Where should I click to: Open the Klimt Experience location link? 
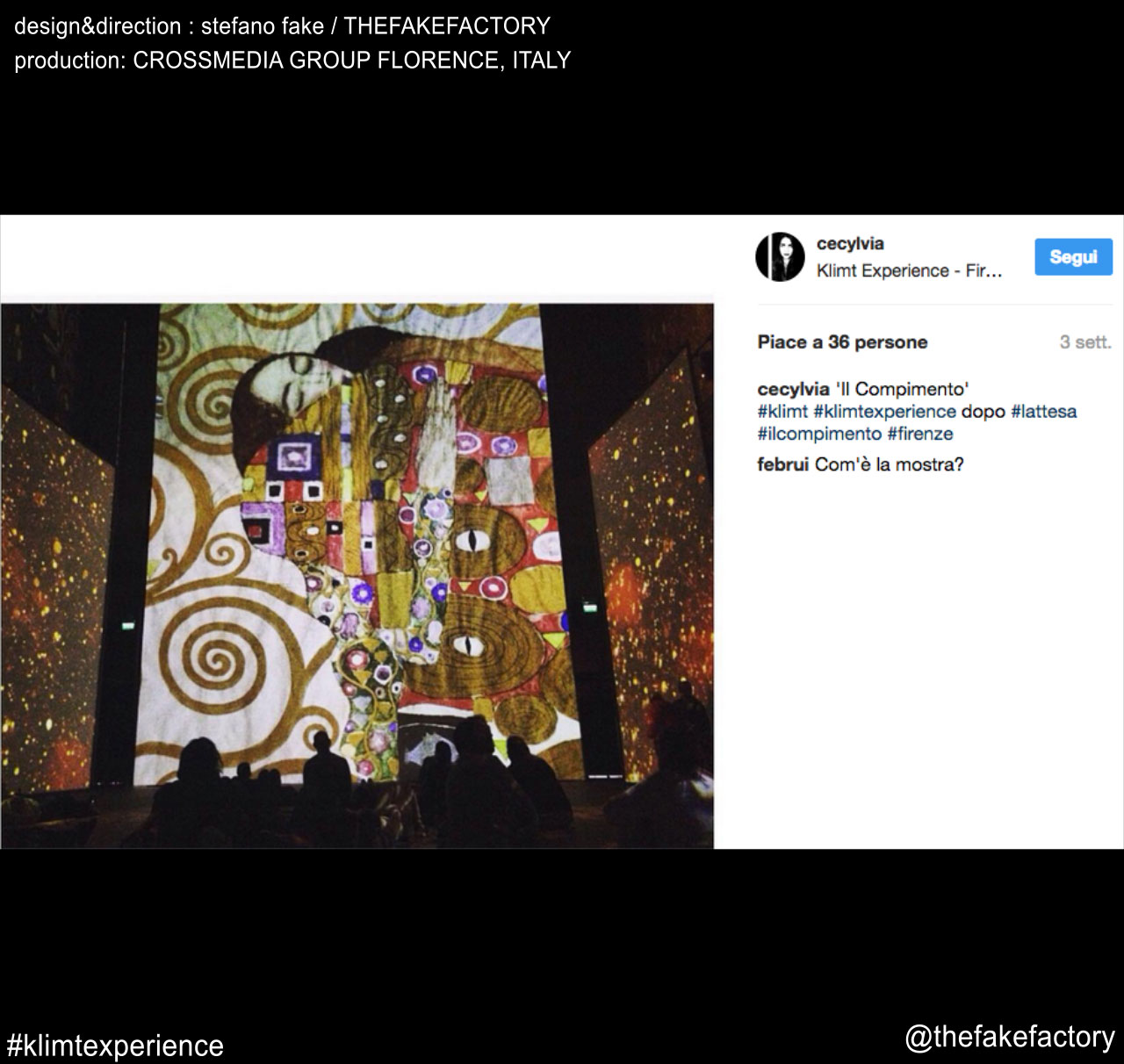tap(908, 271)
